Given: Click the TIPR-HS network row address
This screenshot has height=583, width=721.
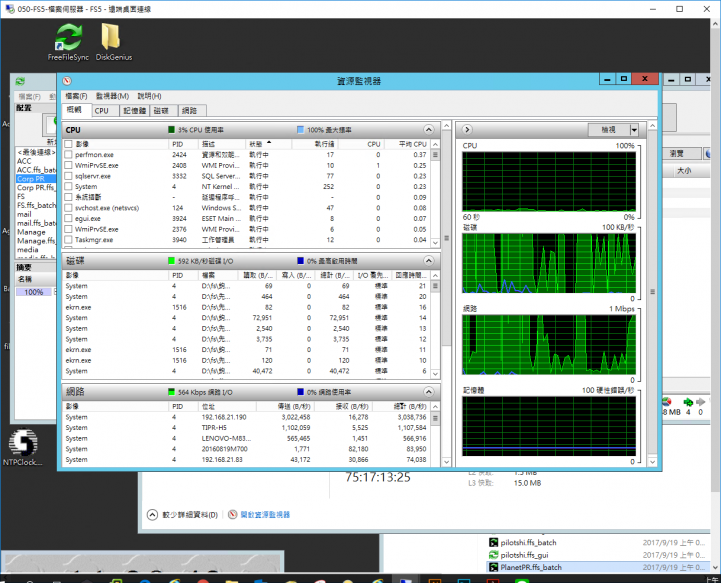Looking at the screenshot, I should (x=214, y=428).
